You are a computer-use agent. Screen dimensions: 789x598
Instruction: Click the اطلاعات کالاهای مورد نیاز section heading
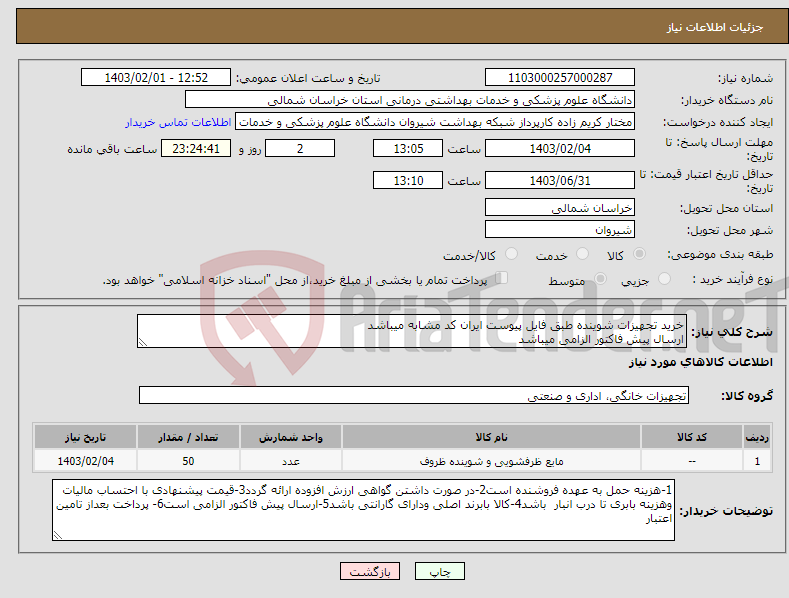click(700, 362)
